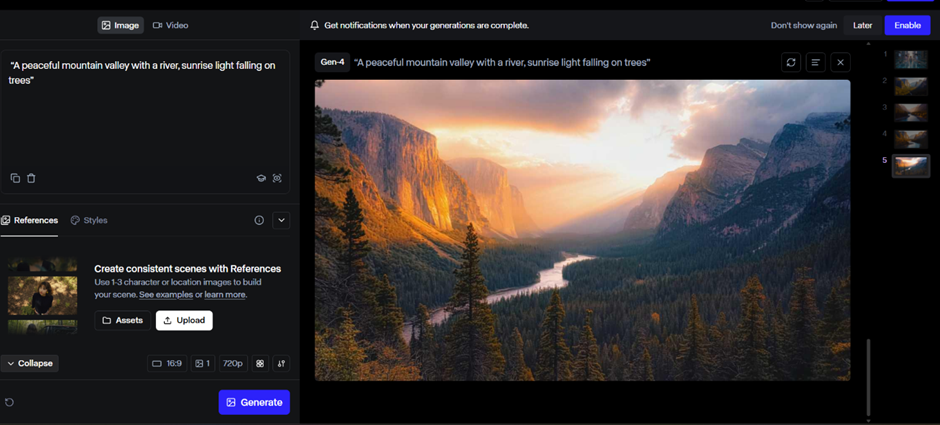Click the Gen-4 model badge
The image size is (940, 425).
(x=332, y=62)
